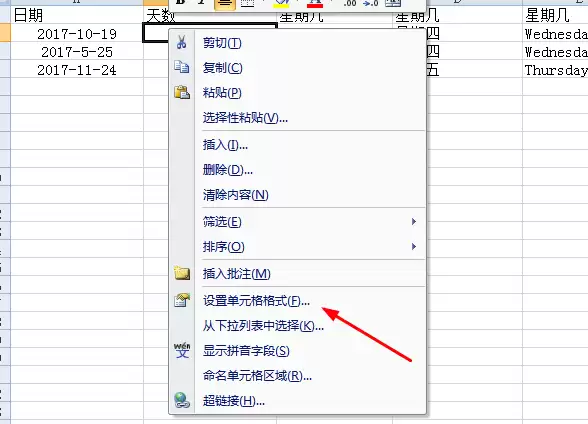This screenshot has height=424, width=588.
Task: Select the highlighted row header of the 2017-10-19 row
Action: (x=5, y=33)
